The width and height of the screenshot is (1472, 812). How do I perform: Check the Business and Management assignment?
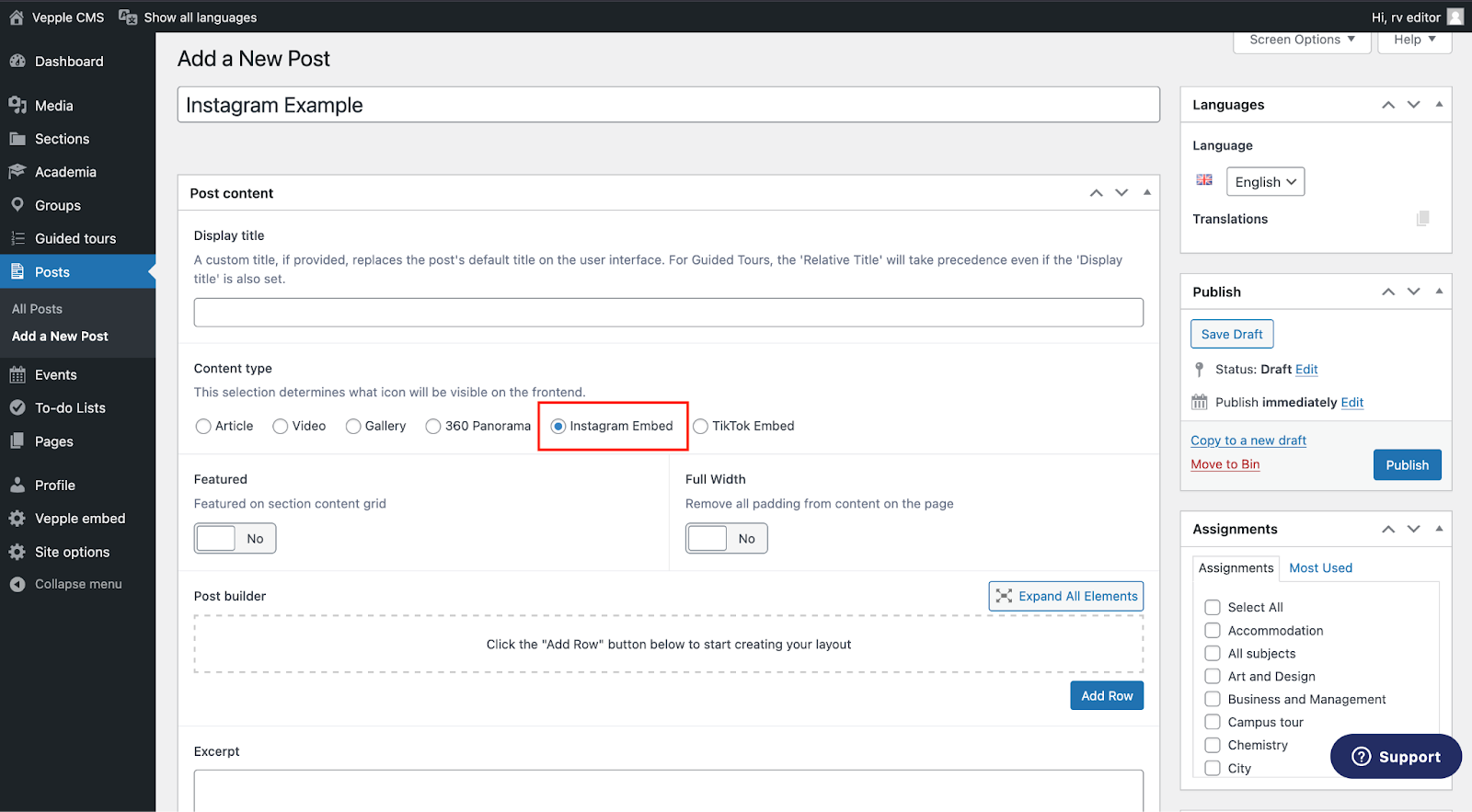pyautogui.click(x=1213, y=699)
